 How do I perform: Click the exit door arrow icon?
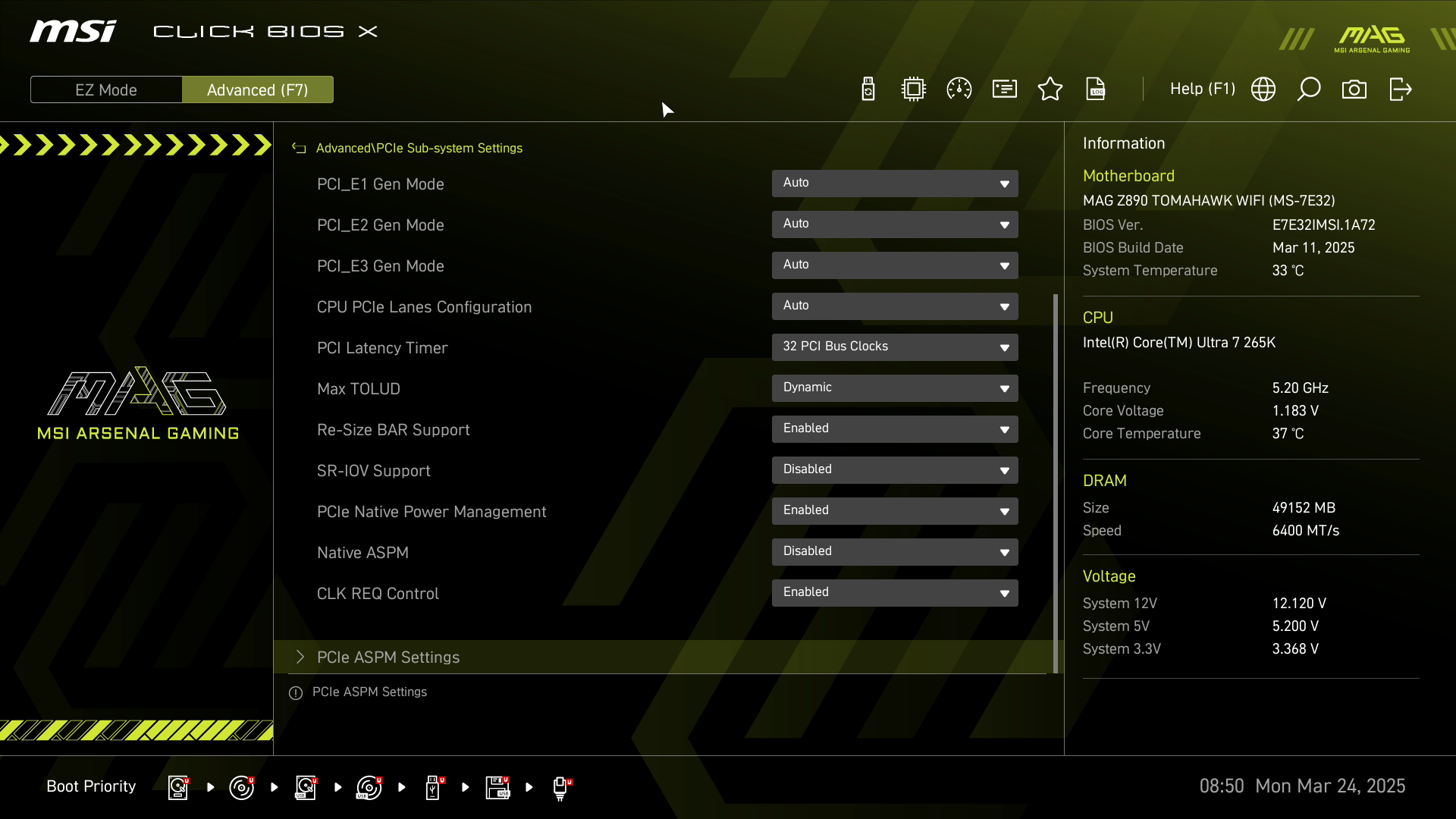click(1401, 89)
